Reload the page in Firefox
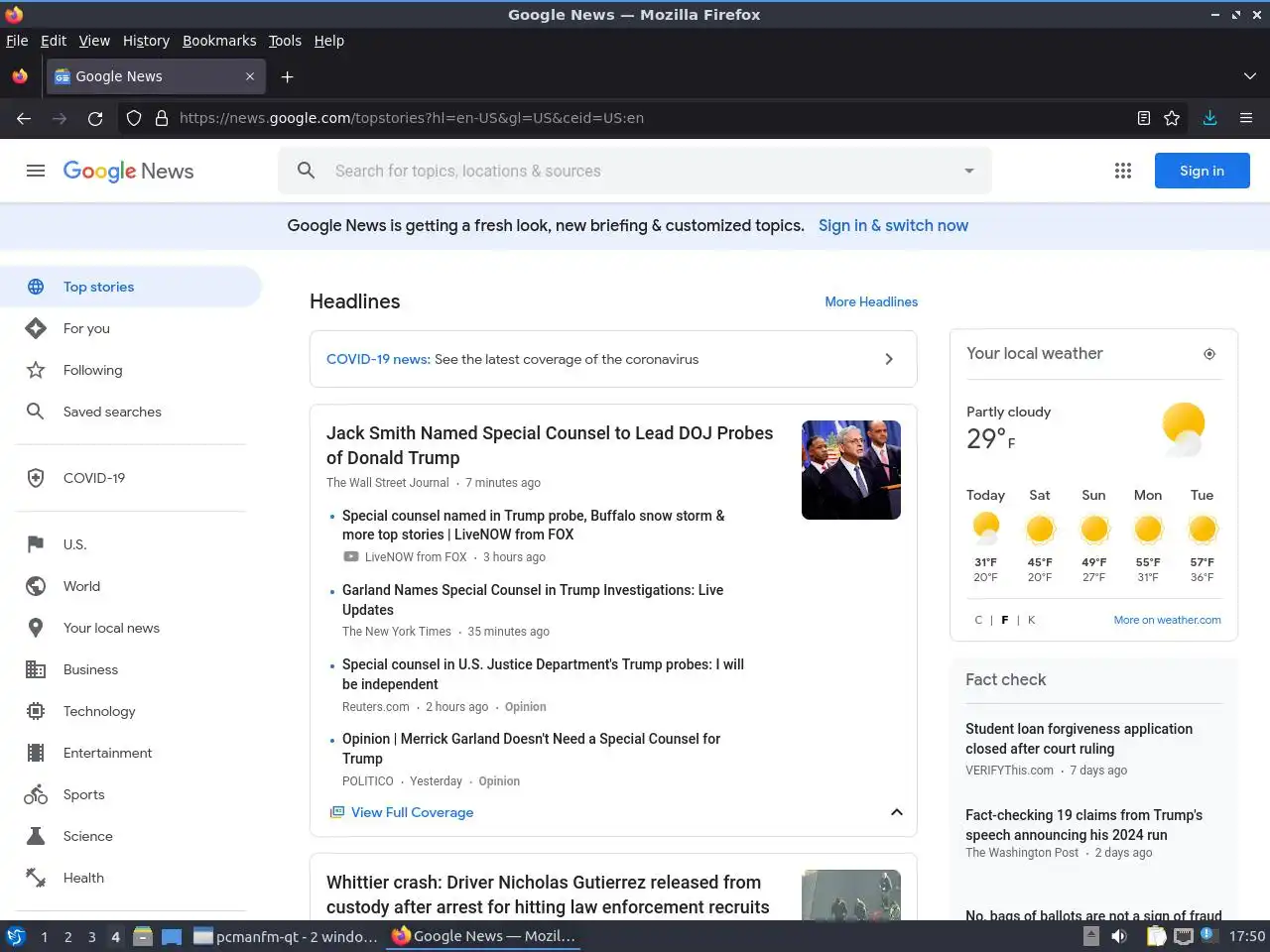This screenshot has width=1270, height=952. [x=95, y=118]
